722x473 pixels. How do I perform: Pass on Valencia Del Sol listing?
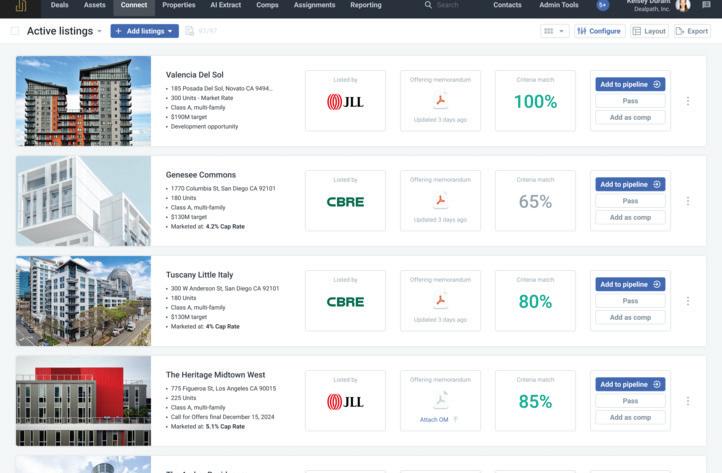(630, 101)
